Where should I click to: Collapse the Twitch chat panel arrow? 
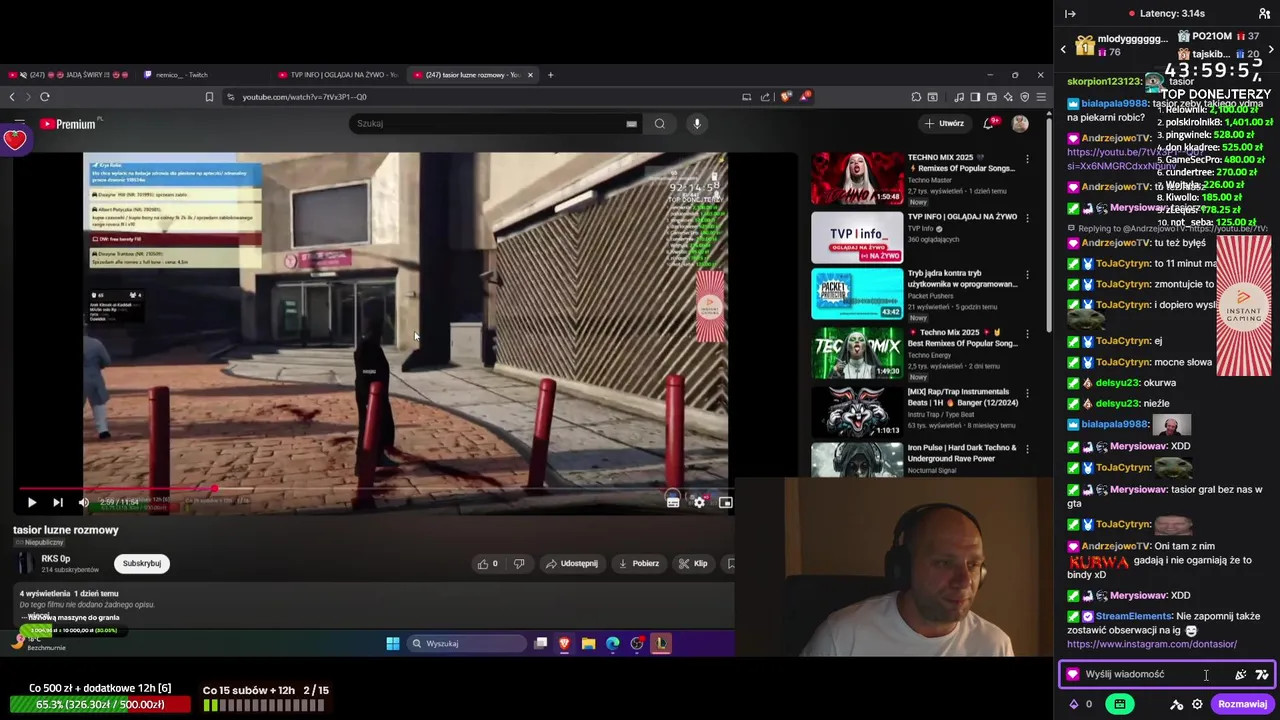tap(1070, 14)
